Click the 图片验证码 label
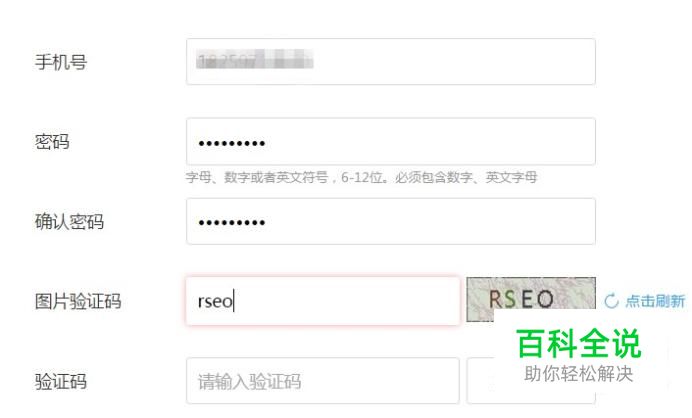Viewport: 692px width, 418px height. 78,301
